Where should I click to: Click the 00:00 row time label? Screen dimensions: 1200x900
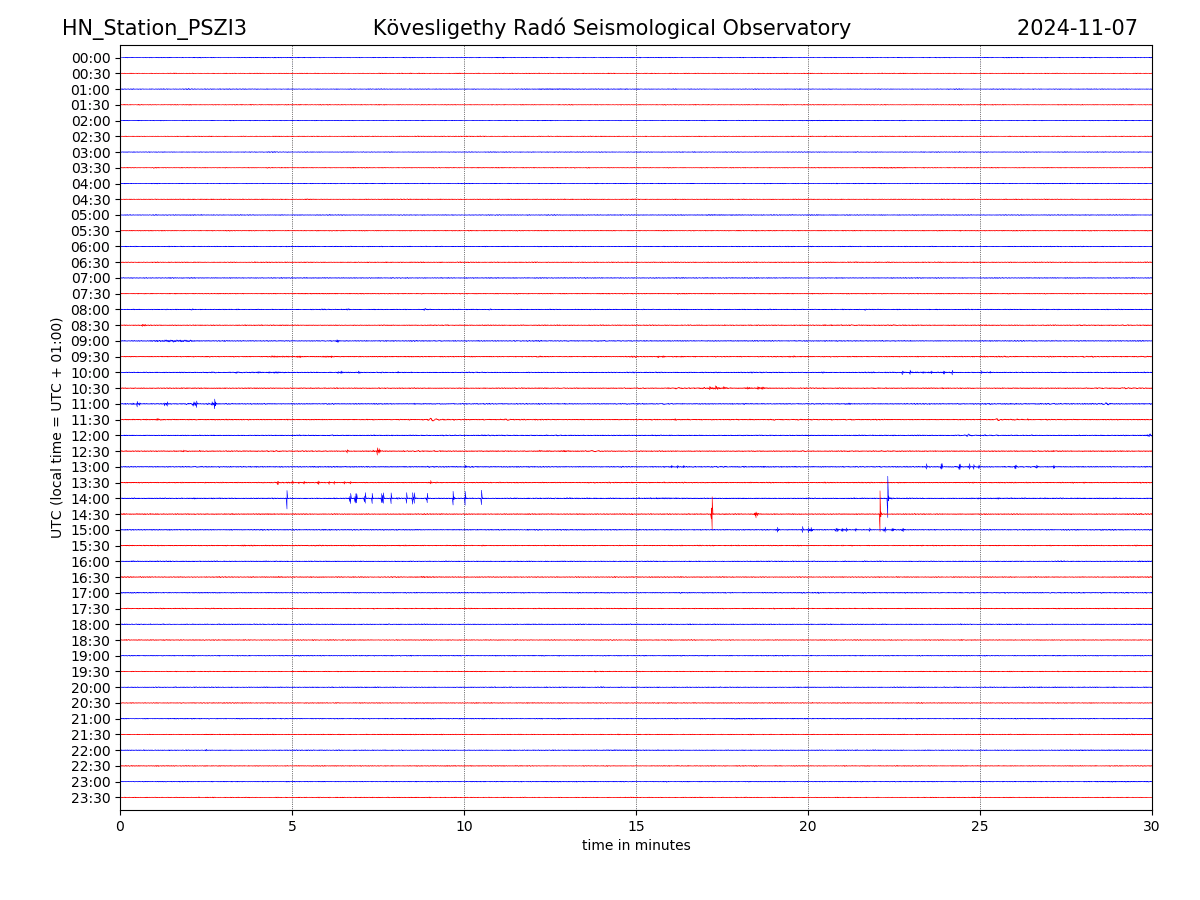pos(91,58)
